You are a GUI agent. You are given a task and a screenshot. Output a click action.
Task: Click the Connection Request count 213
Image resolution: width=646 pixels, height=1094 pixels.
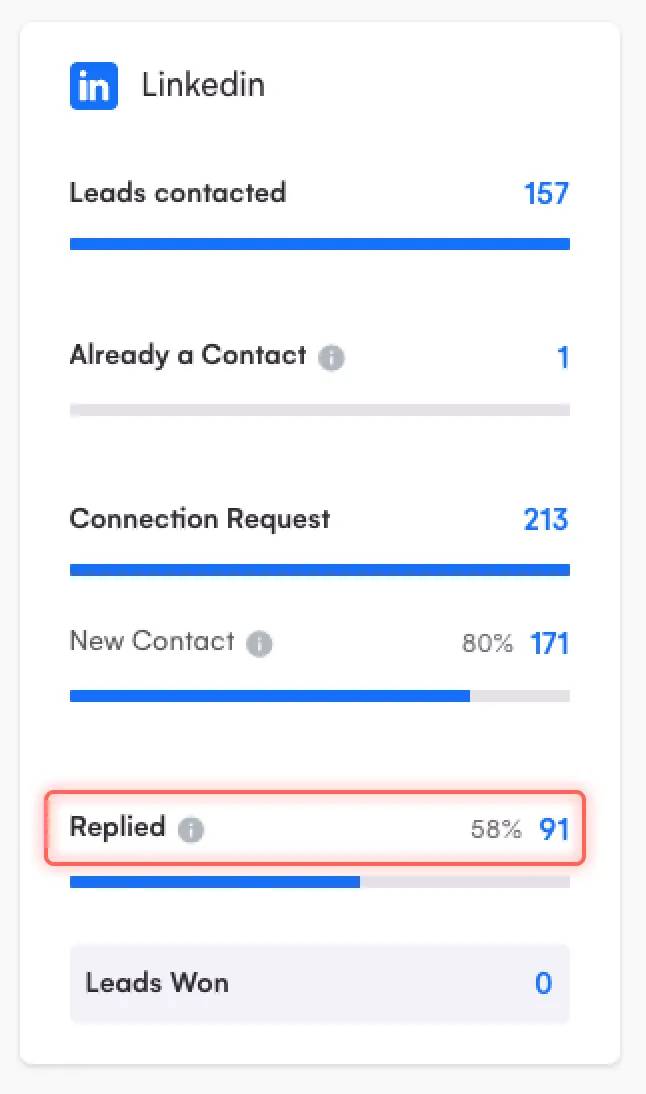[545, 519]
